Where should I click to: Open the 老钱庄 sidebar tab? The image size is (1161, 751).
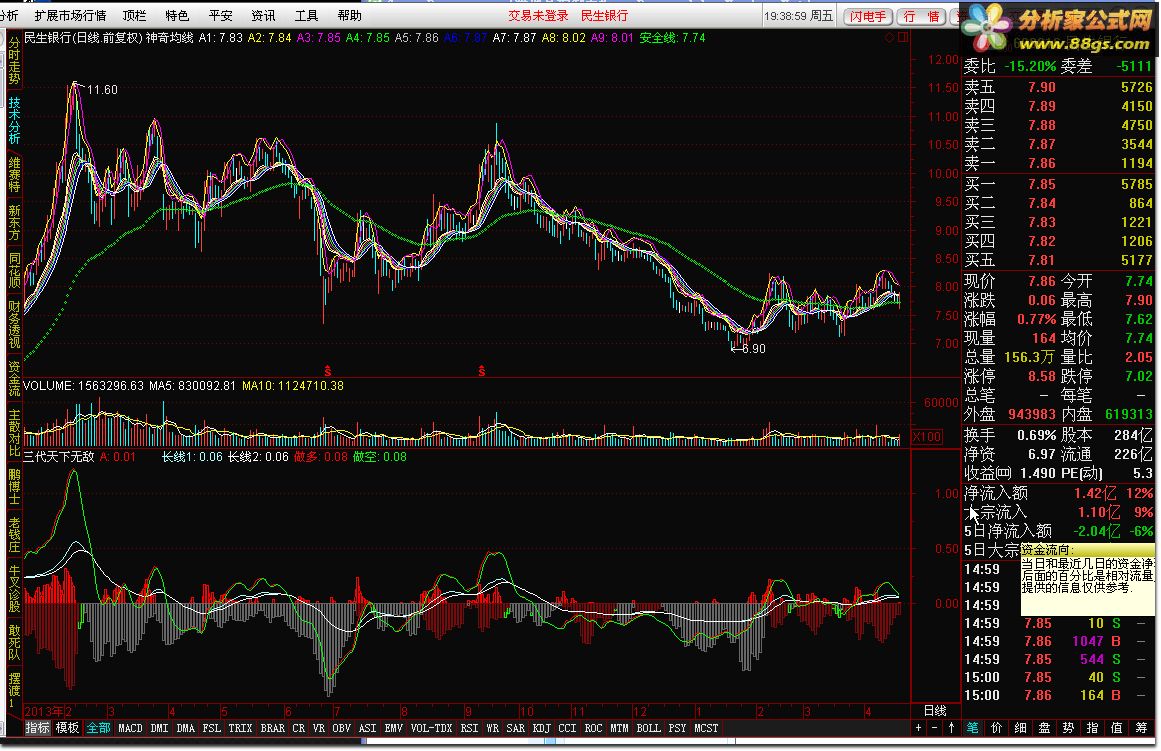14,535
